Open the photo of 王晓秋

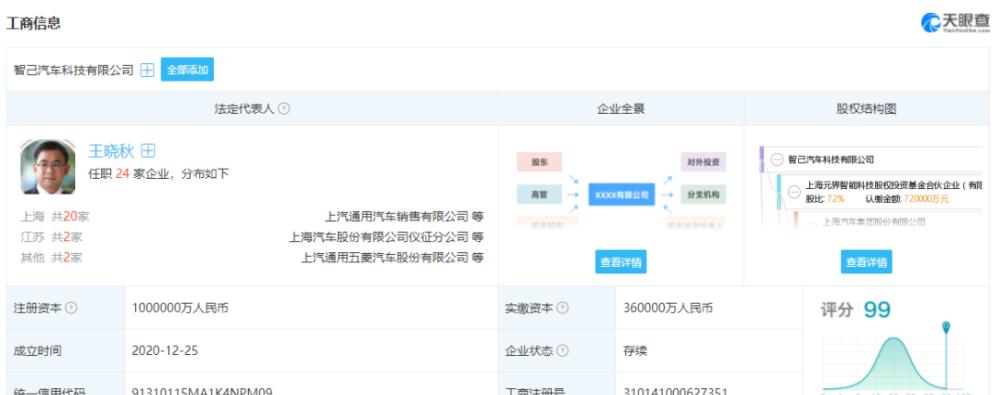(48, 167)
